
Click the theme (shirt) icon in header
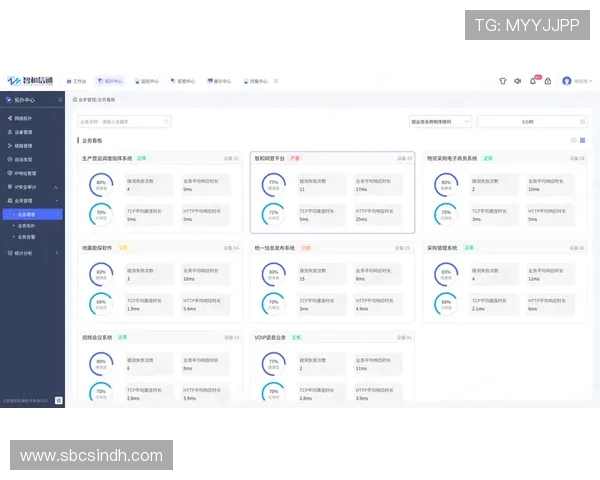coord(503,81)
